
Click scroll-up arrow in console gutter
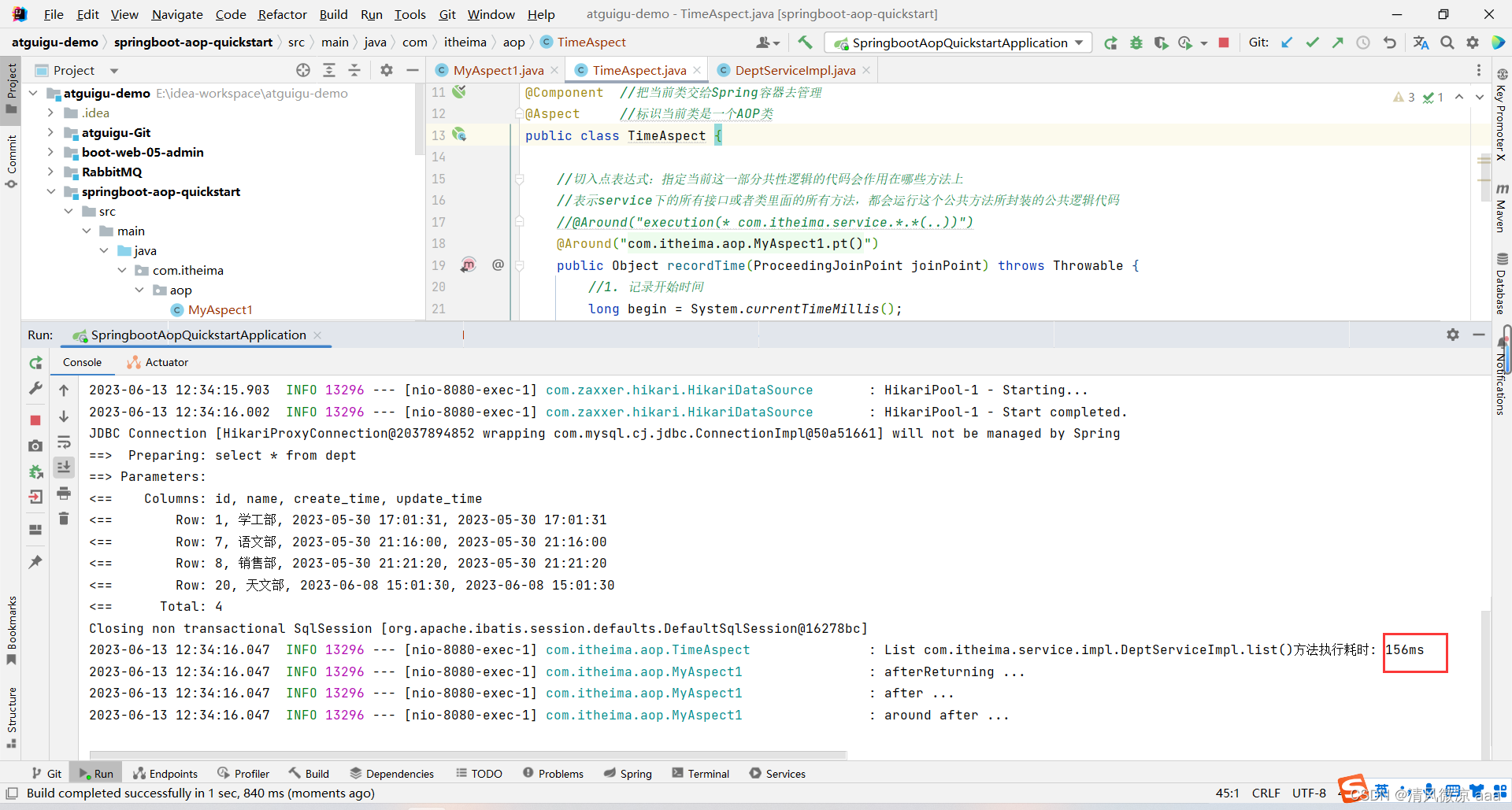point(64,390)
